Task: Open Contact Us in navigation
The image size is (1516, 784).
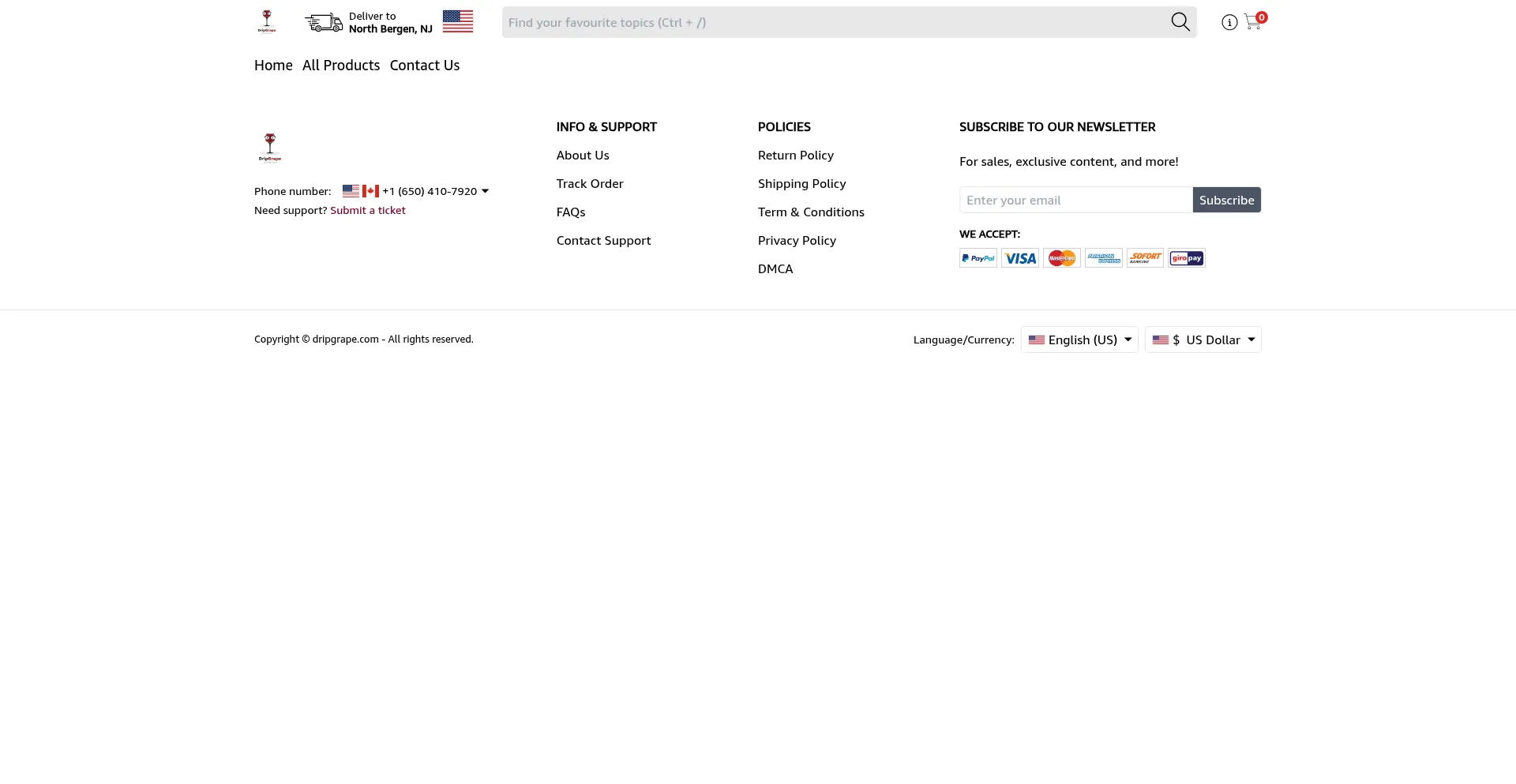Action: coord(424,66)
